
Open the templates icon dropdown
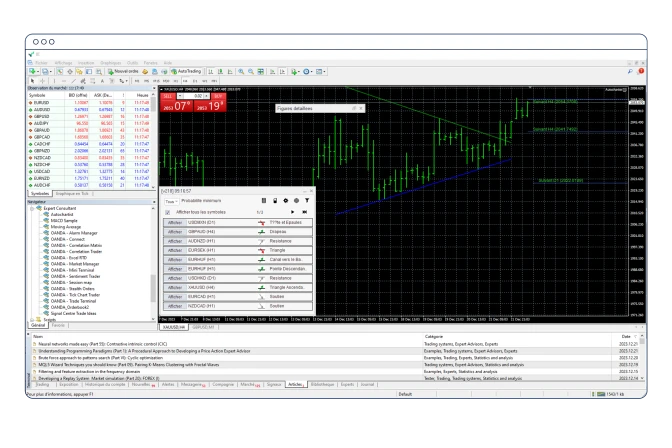tap(321, 72)
